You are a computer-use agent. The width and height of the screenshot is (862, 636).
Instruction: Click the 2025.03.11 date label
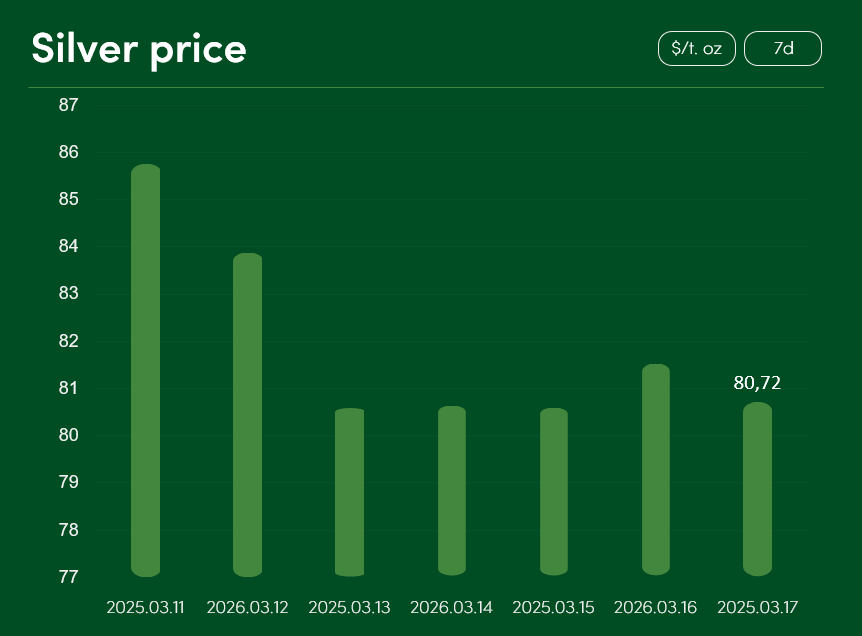pos(145,607)
